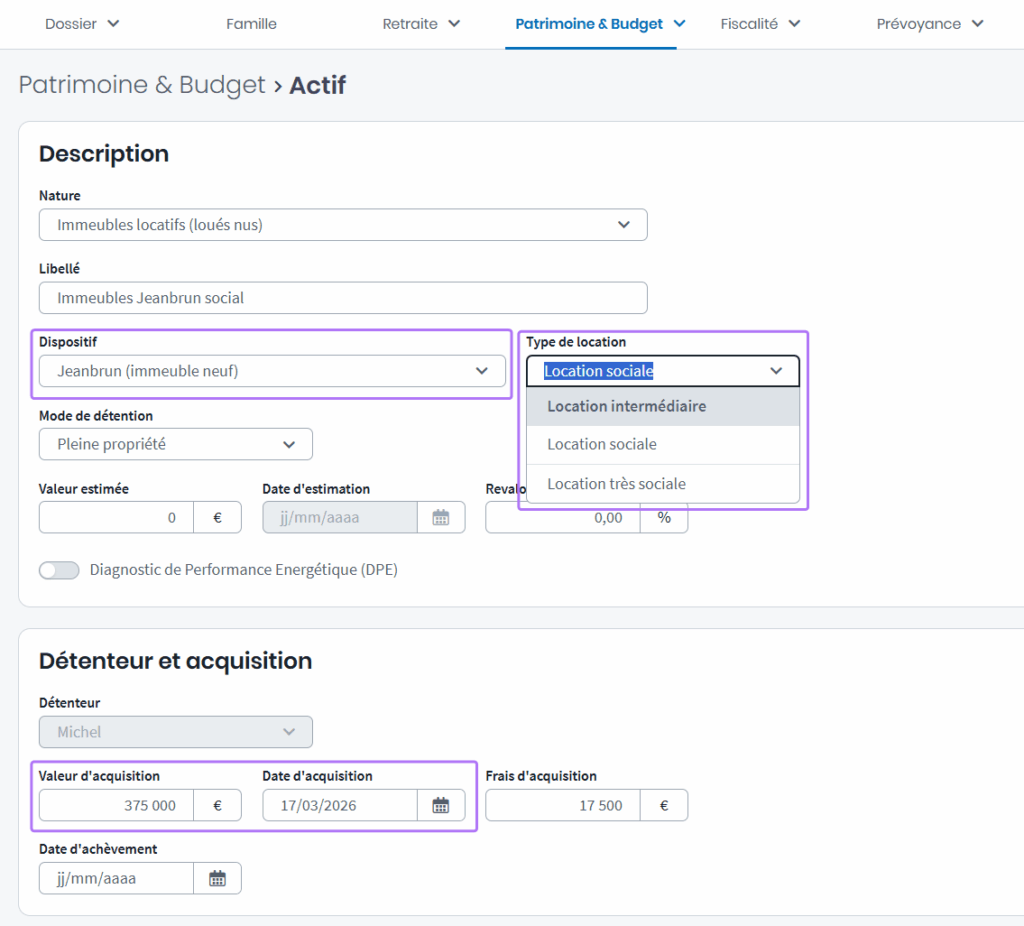This screenshot has width=1024, height=926.
Task: Choose Location très sociale option
Action: coord(663,484)
